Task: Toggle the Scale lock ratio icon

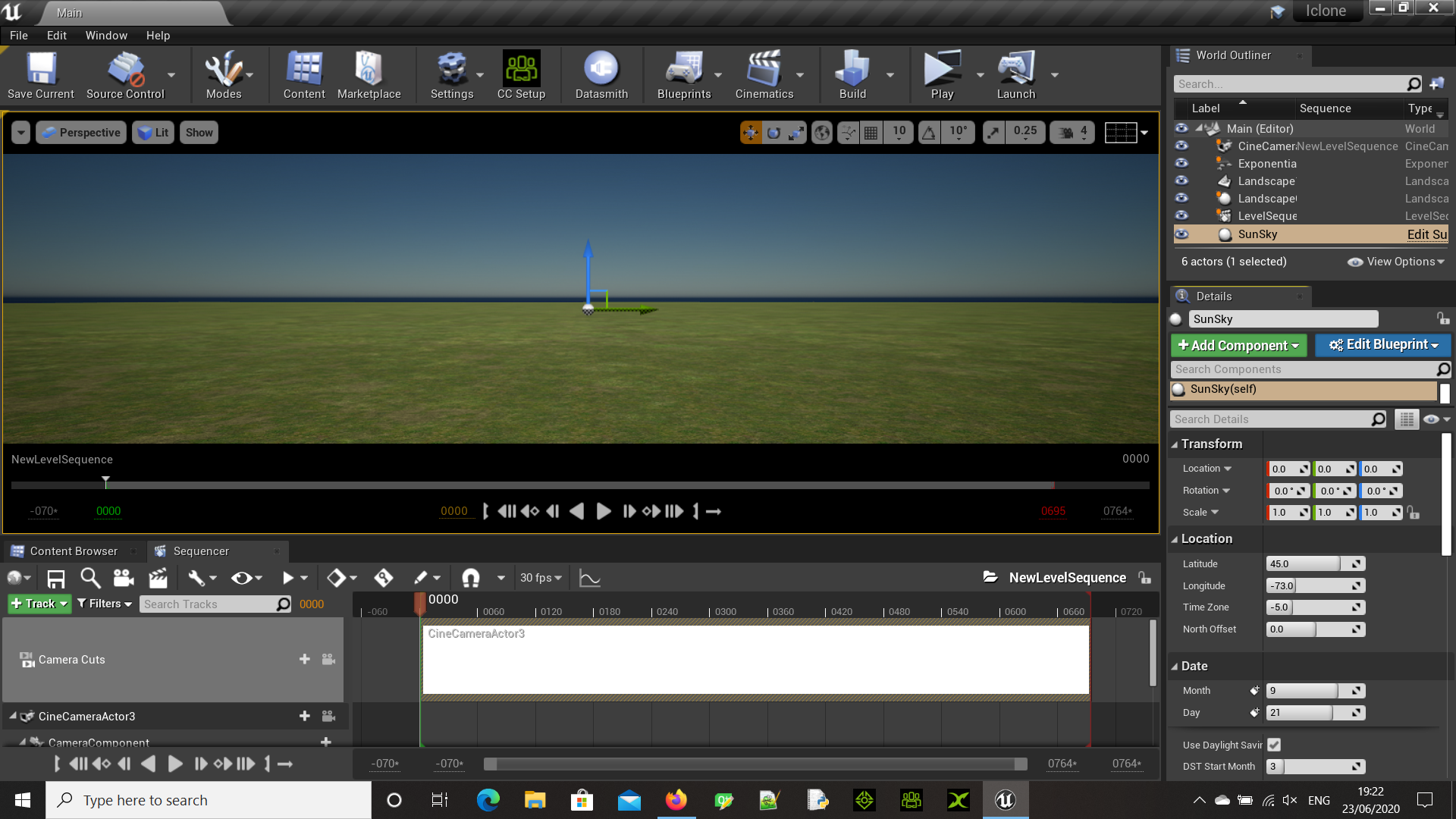Action: [x=1414, y=513]
